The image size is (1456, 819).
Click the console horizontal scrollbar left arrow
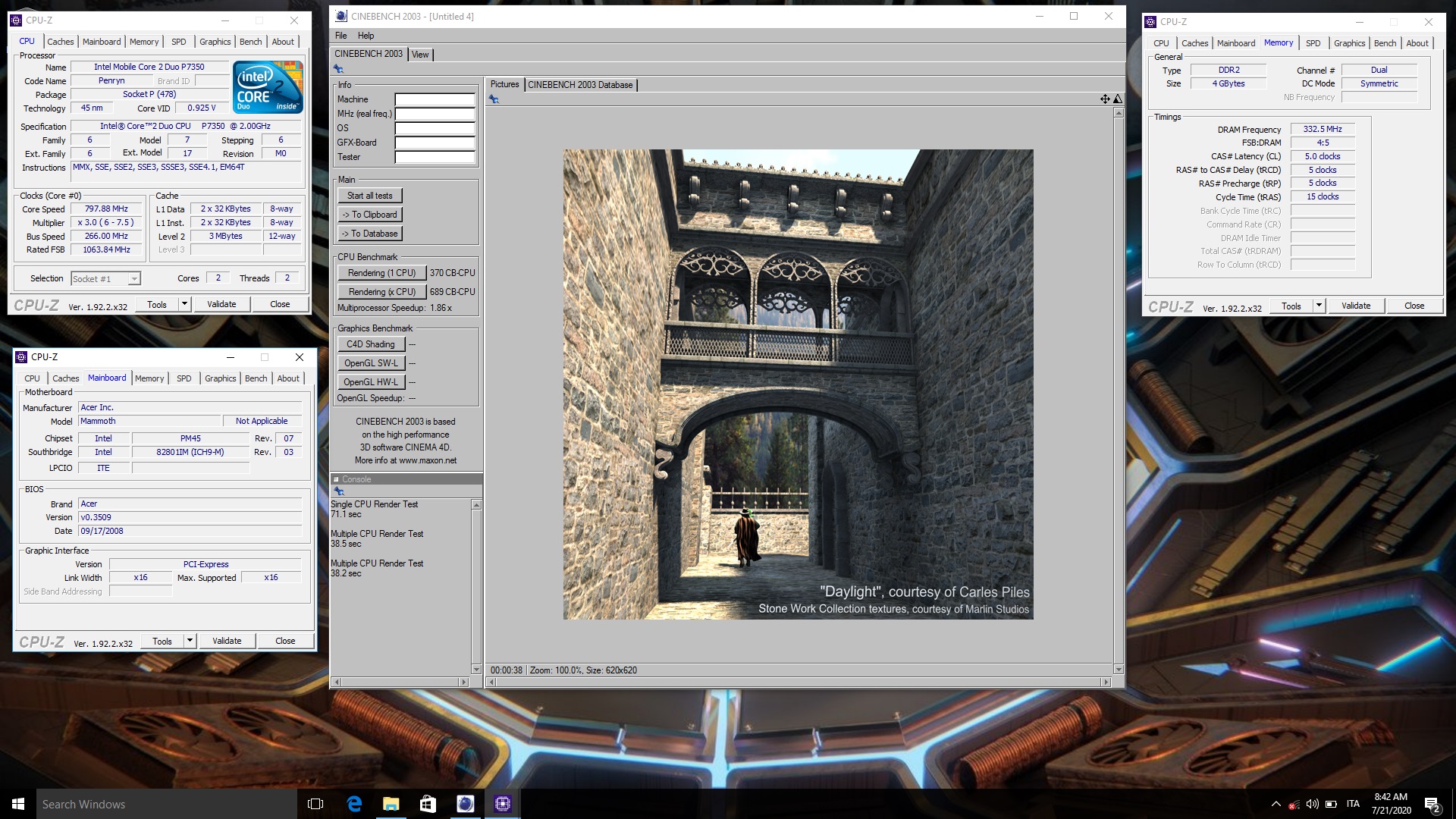[x=337, y=682]
